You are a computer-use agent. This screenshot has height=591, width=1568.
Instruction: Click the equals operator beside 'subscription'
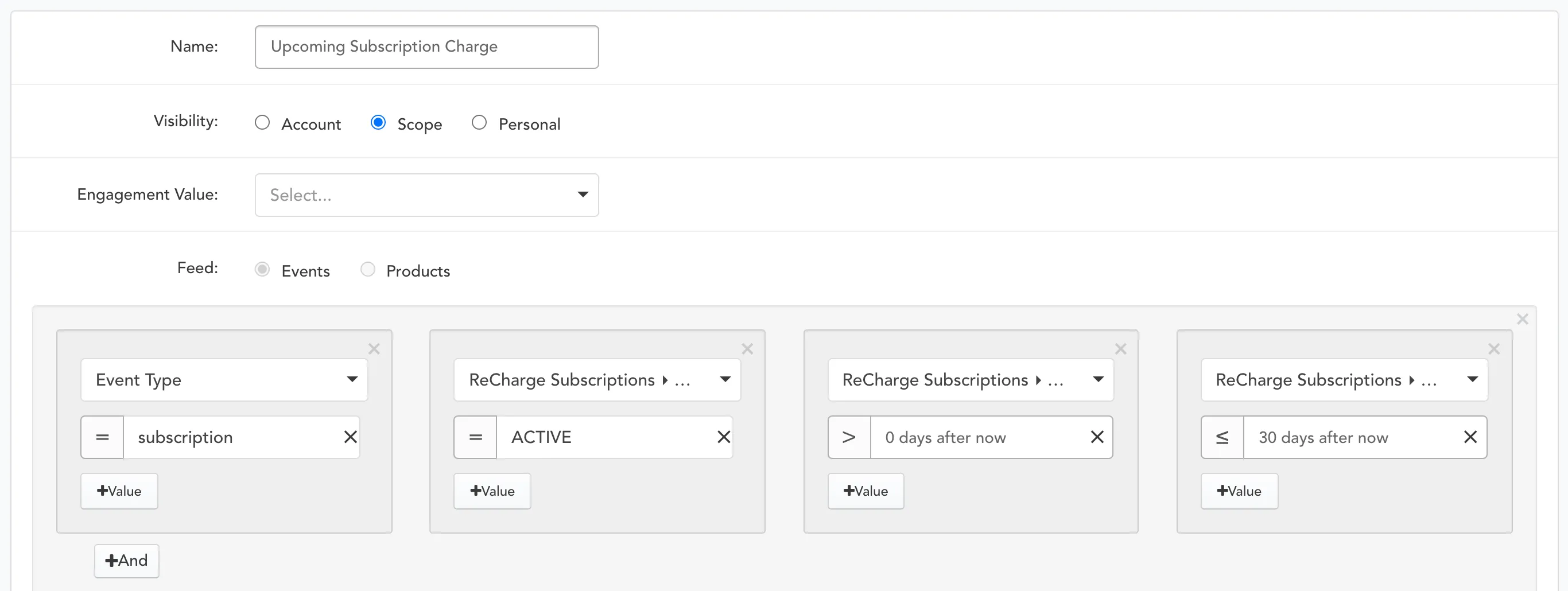[x=102, y=437]
